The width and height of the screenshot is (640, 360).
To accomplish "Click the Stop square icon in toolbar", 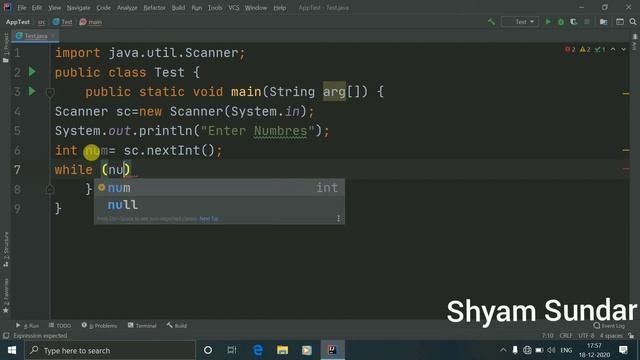I will coord(587,22).
